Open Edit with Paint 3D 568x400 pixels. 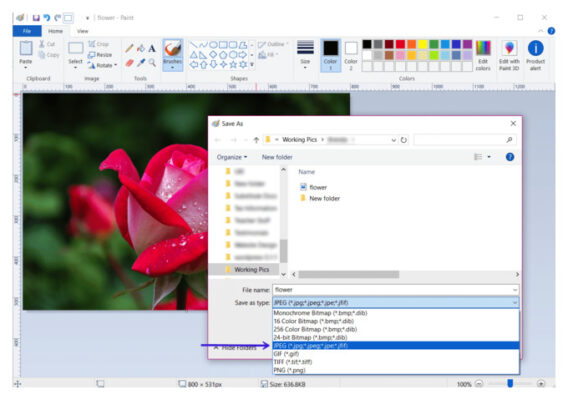509,55
